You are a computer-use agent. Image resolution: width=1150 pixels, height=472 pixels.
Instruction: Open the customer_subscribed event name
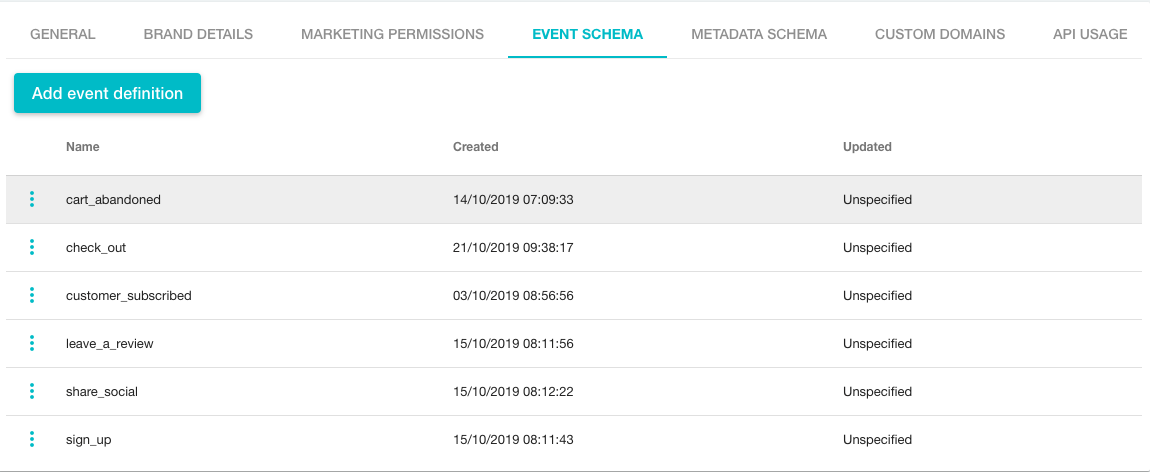pyautogui.click(x=128, y=296)
